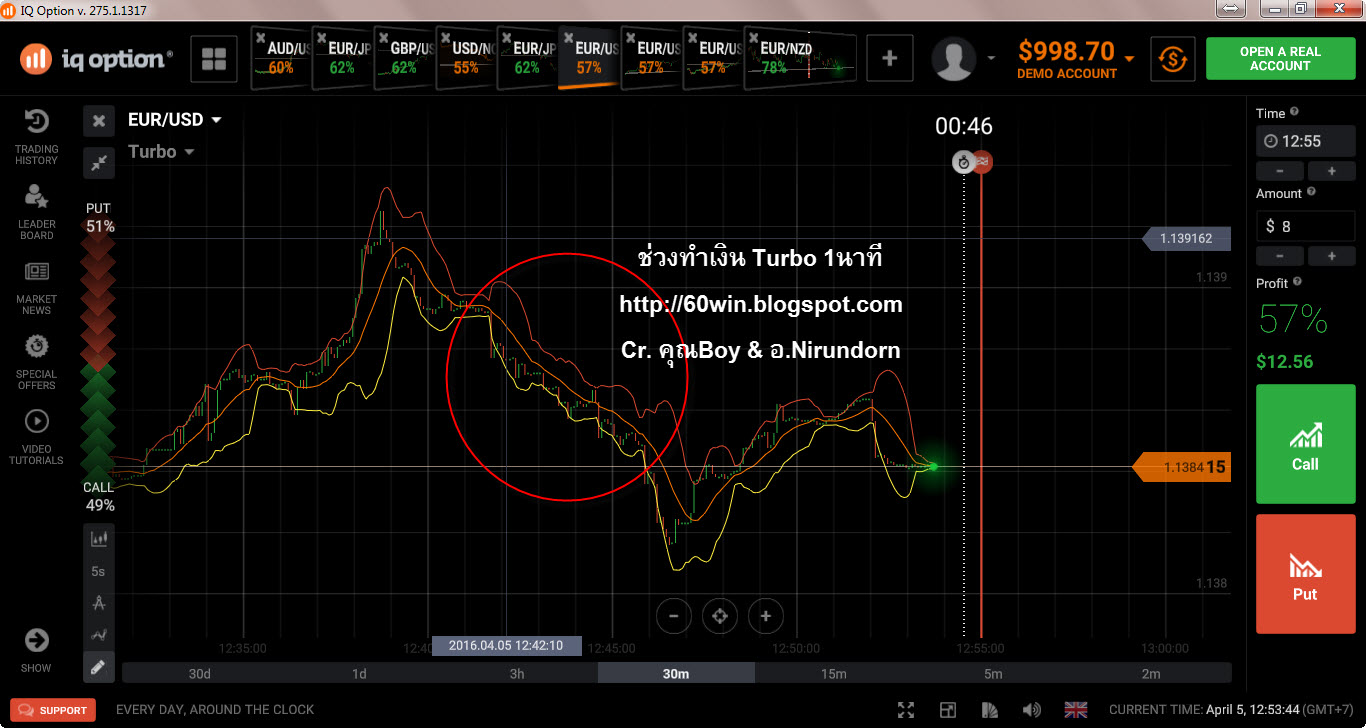Close the EUR/NZD asset tab

(754, 36)
